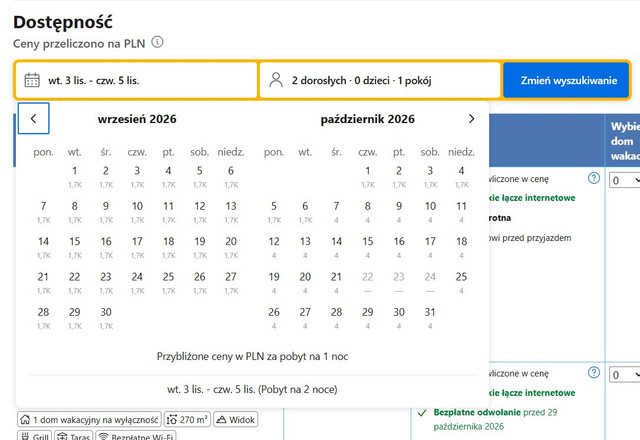Open guests field 2 dorosłych 0 dzieci
The height and width of the screenshot is (440, 640).
[380, 80]
